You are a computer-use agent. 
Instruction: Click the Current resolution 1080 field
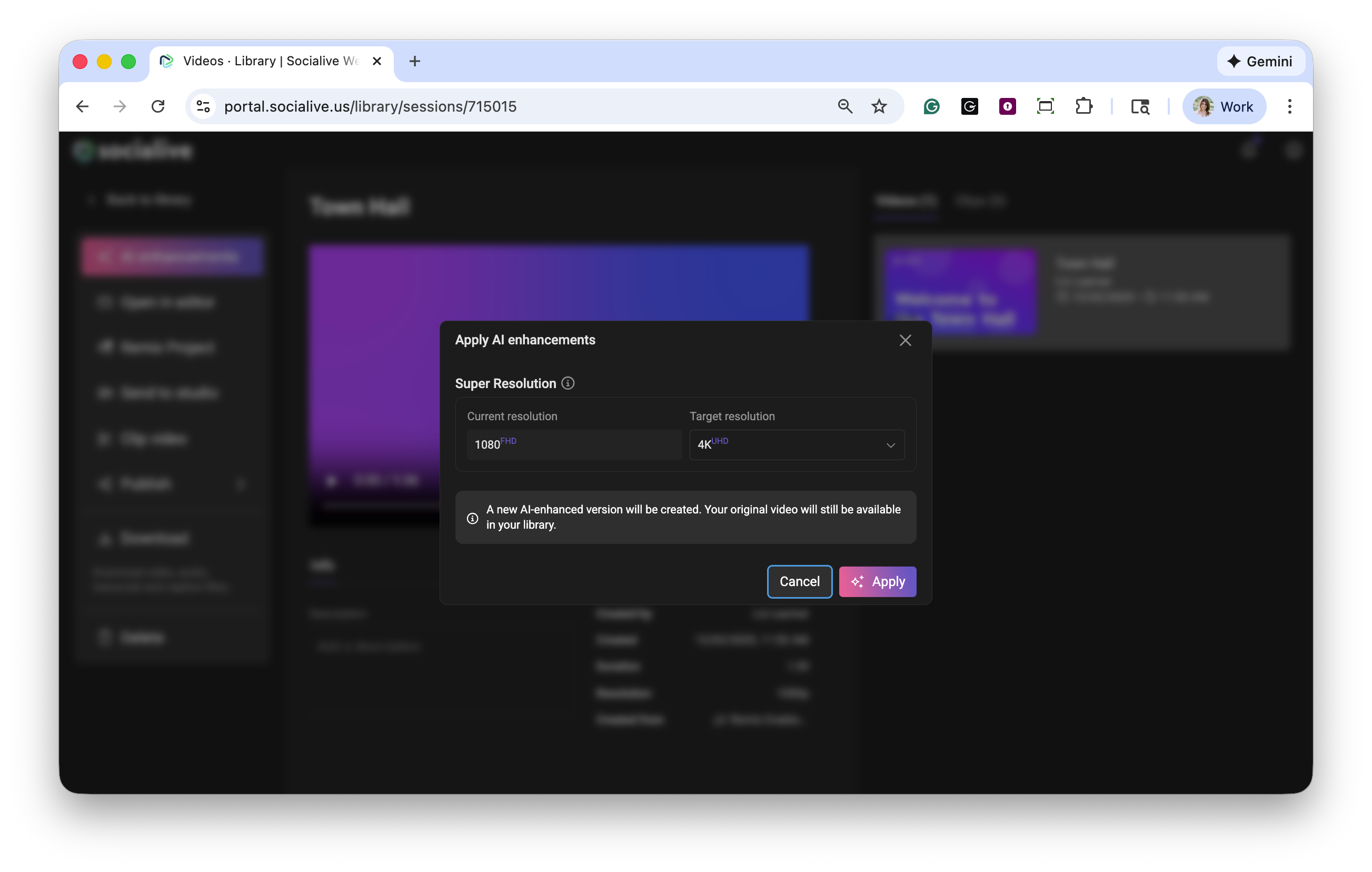click(574, 444)
